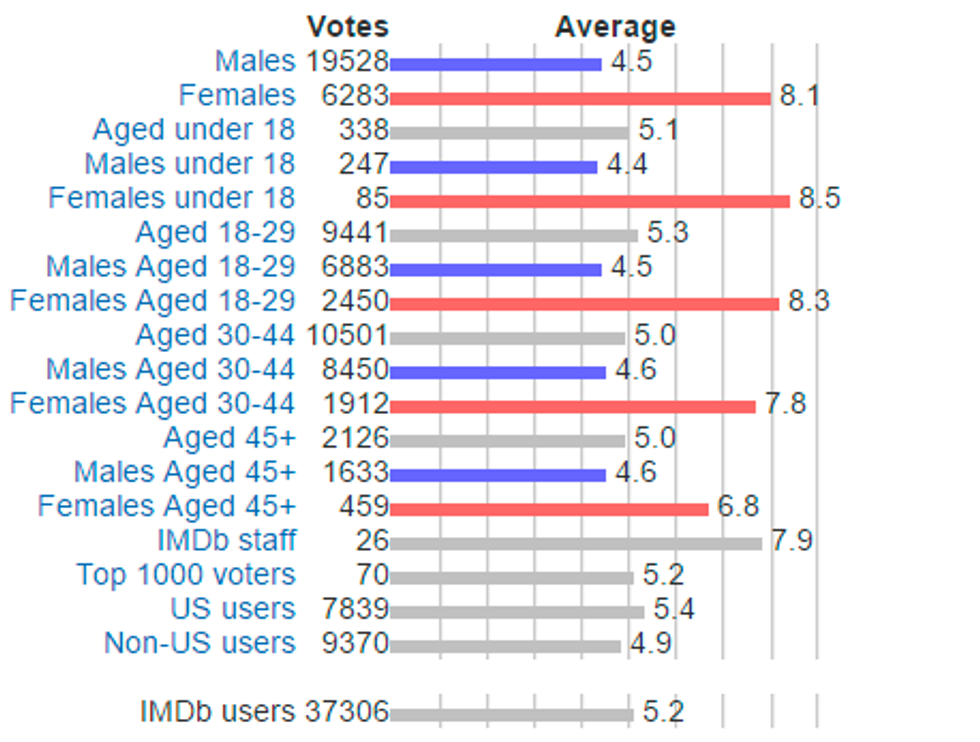
Task: Click the IMDb staff link
Action: click(226, 541)
